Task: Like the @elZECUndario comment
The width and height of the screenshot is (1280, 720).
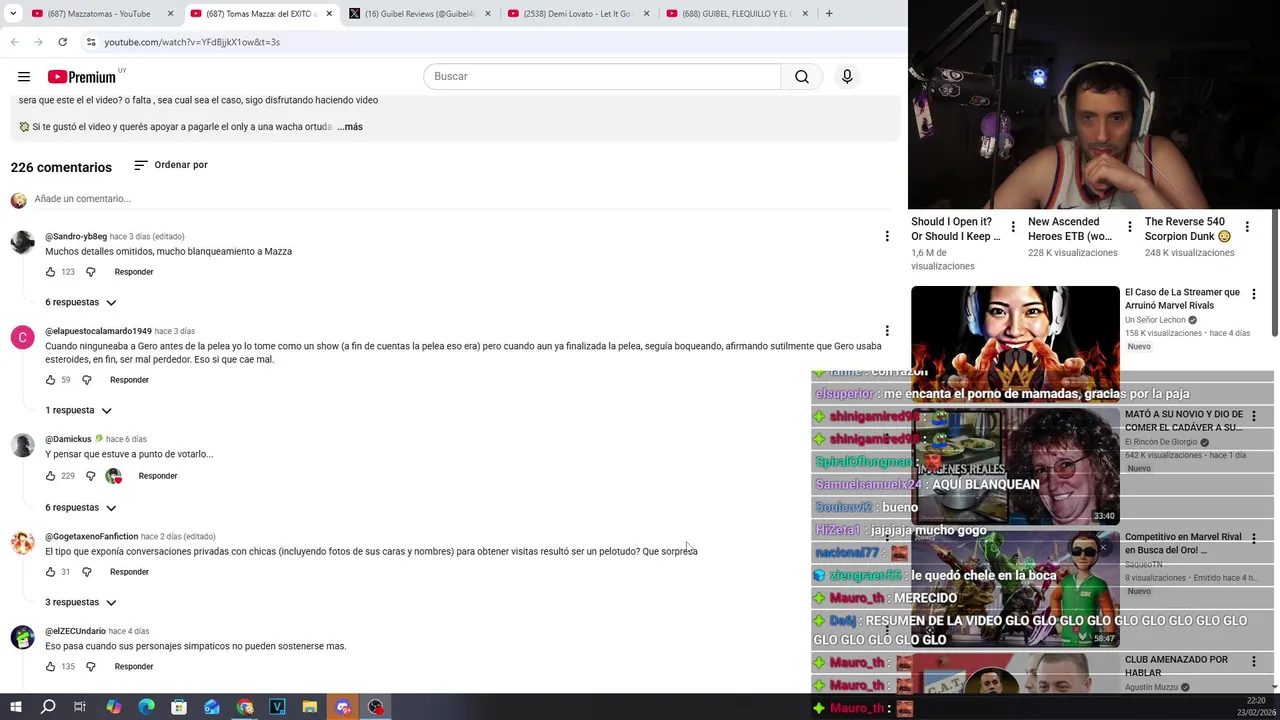Action: [x=51, y=667]
